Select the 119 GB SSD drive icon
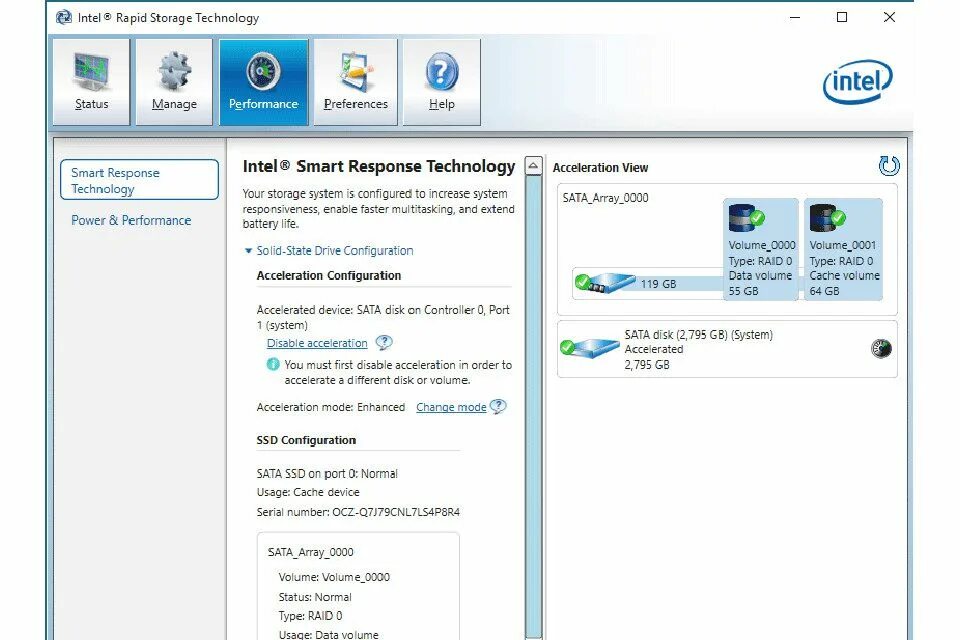 [x=605, y=283]
